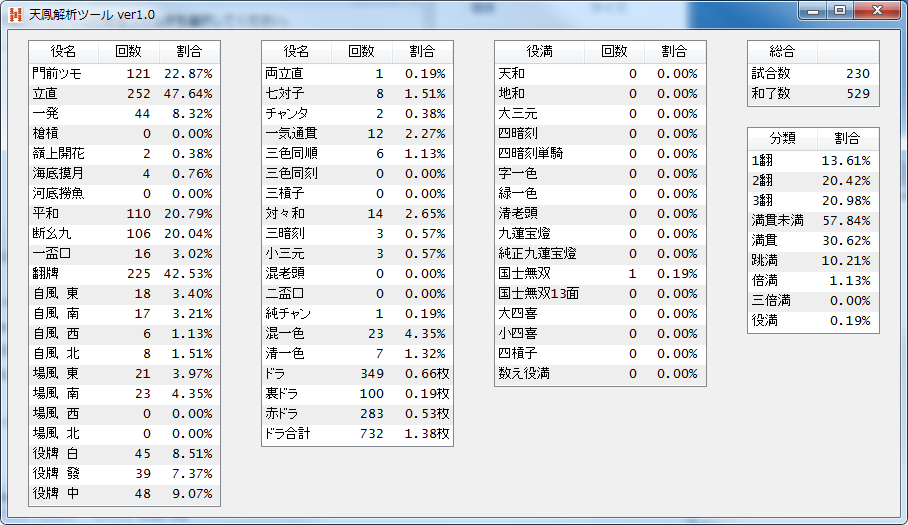Select the 純チャン row

pyautogui.click(x=357, y=314)
